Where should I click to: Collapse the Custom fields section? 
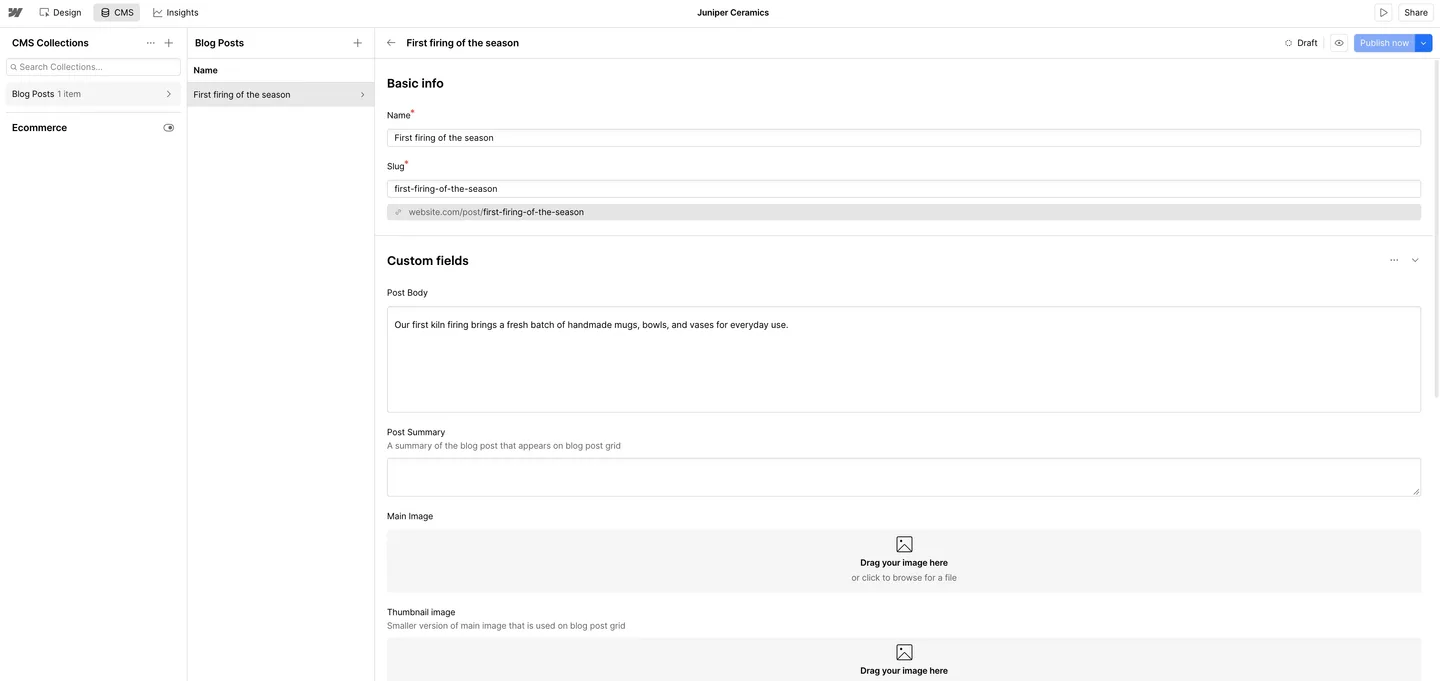(x=1415, y=260)
